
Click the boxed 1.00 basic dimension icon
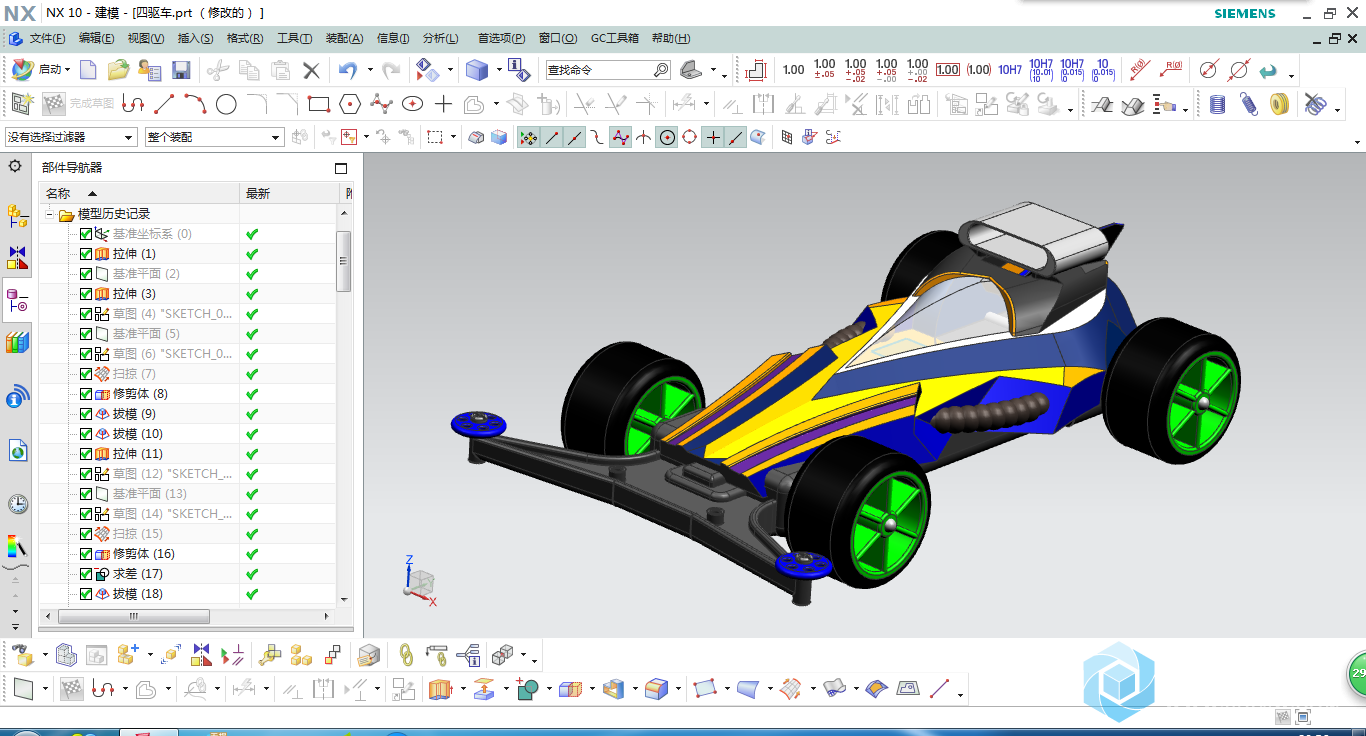click(948, 70)
